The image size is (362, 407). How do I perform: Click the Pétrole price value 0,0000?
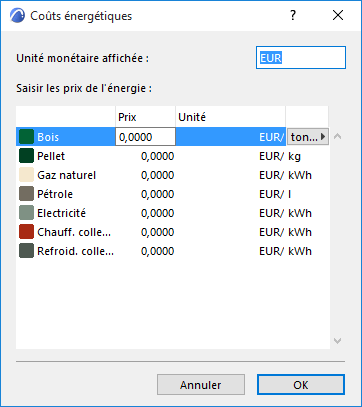click(157, 194)
